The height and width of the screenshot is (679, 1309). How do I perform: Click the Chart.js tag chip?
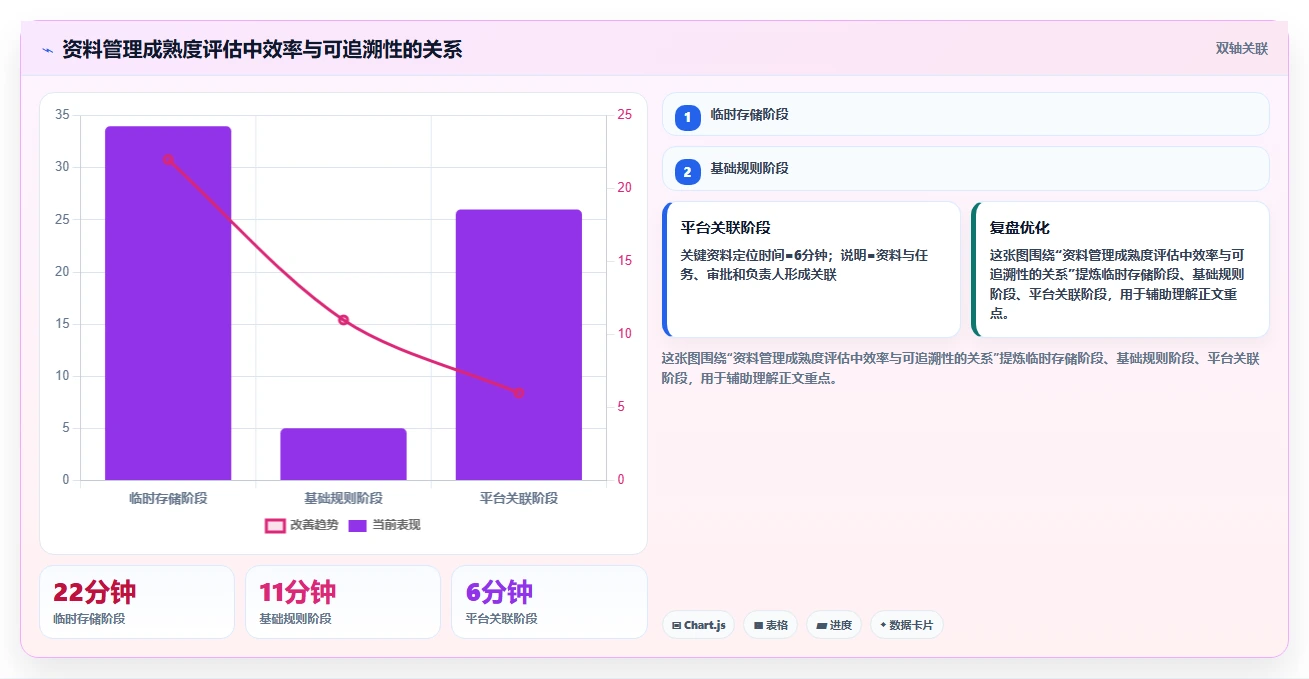698,625
